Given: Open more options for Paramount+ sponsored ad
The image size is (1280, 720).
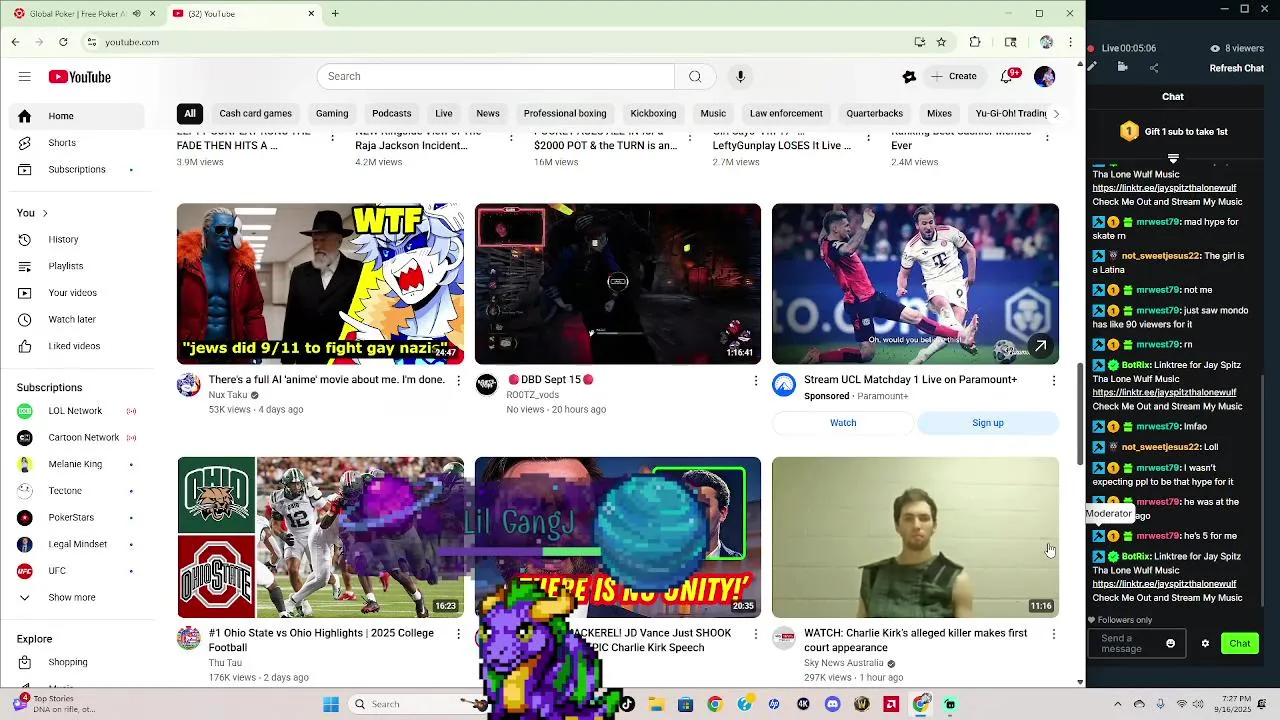Looking at the screenshot, I should coord(1053,380).
